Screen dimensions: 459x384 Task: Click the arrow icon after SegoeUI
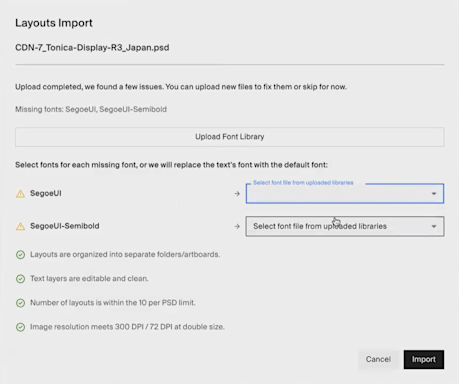pos(237,194)
